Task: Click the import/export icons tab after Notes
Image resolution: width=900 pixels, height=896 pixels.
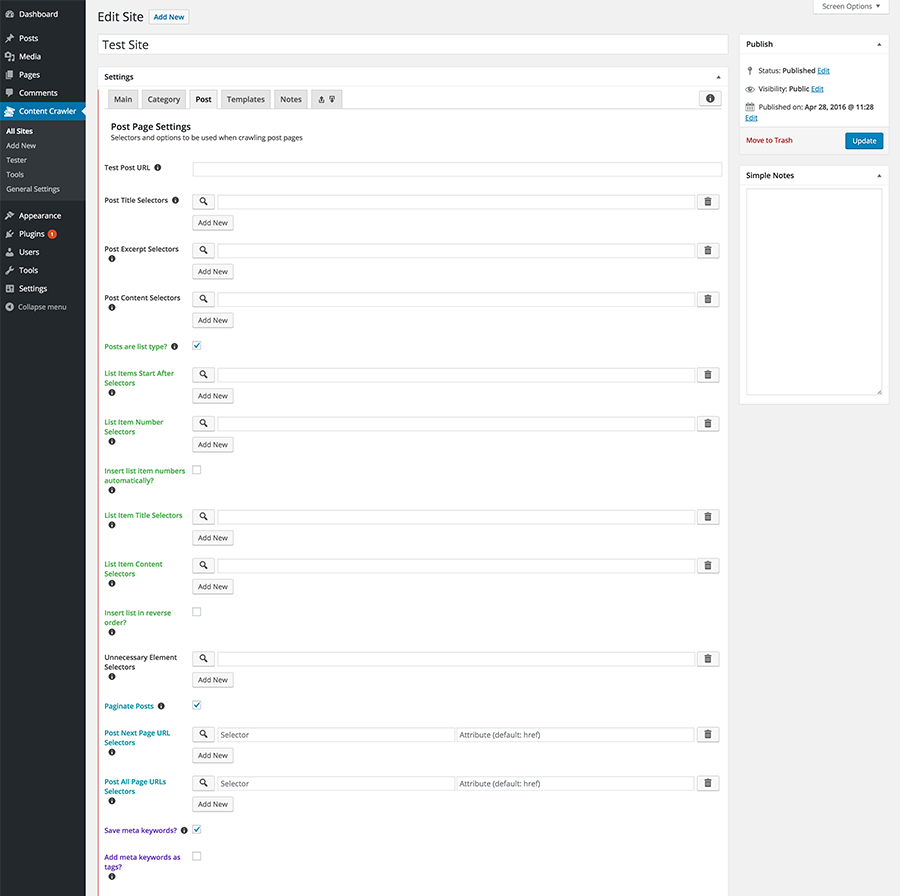Action: coord(326,98)
